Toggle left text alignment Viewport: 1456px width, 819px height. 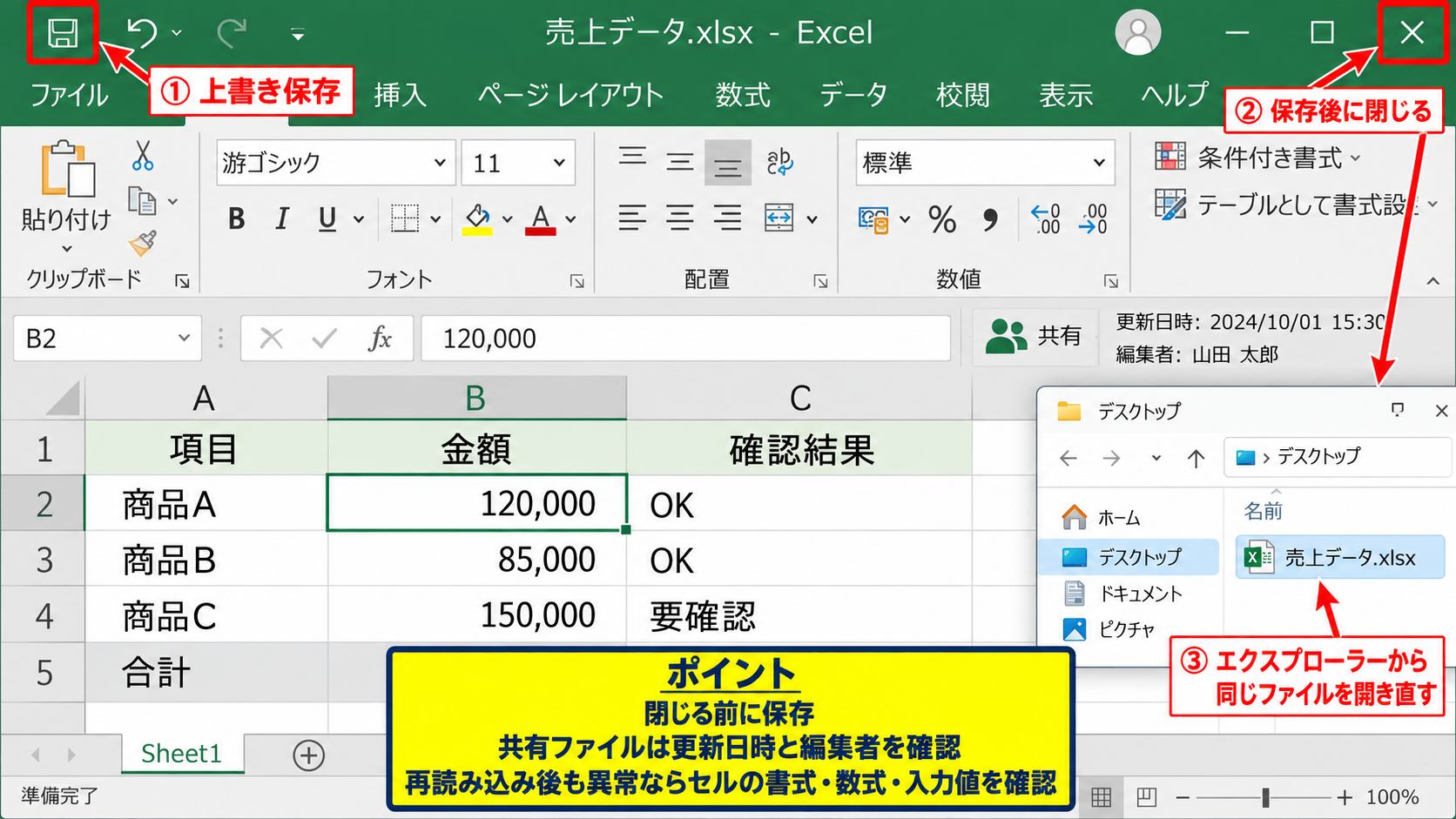point(632,218)
